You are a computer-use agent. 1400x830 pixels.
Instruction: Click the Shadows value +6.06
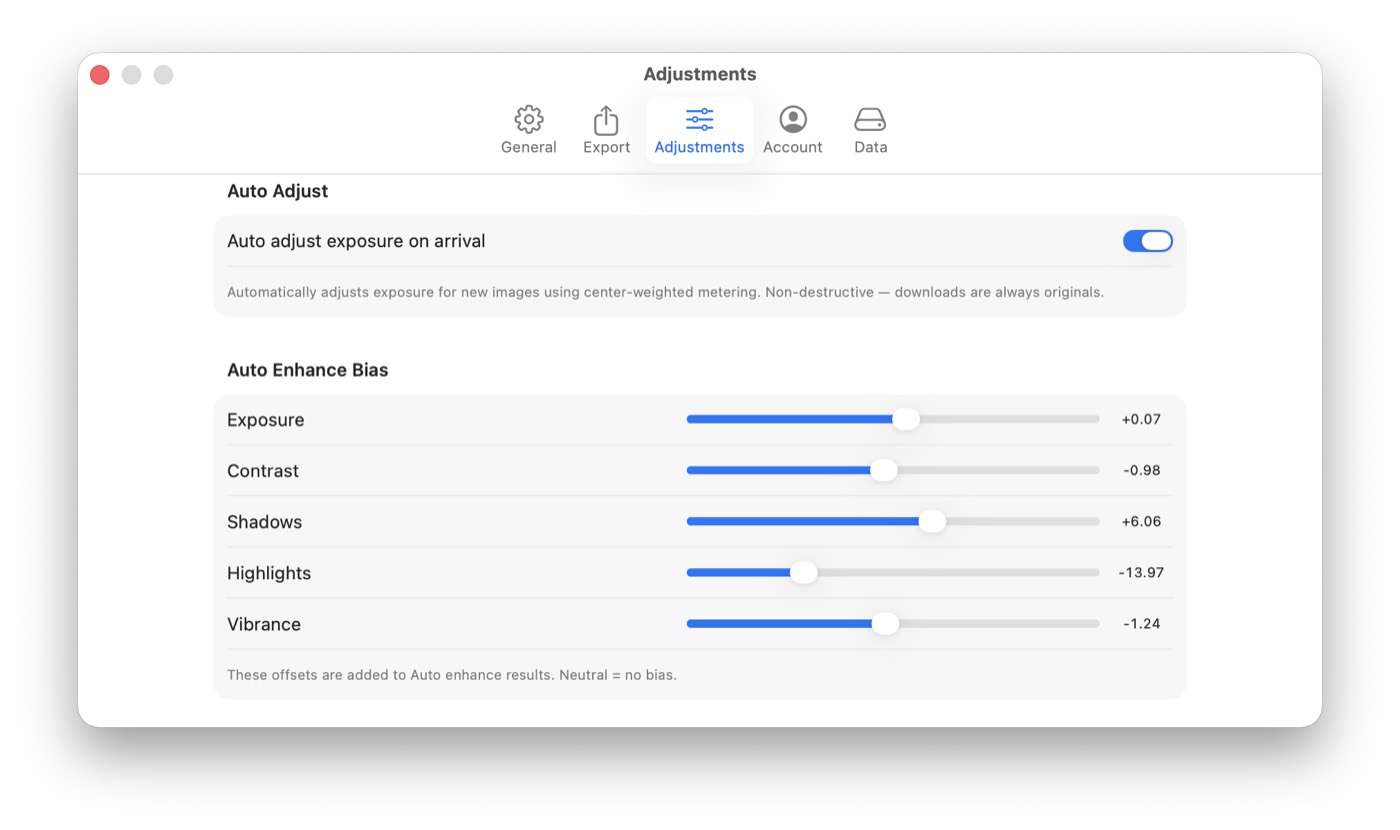coord(1141,521)
